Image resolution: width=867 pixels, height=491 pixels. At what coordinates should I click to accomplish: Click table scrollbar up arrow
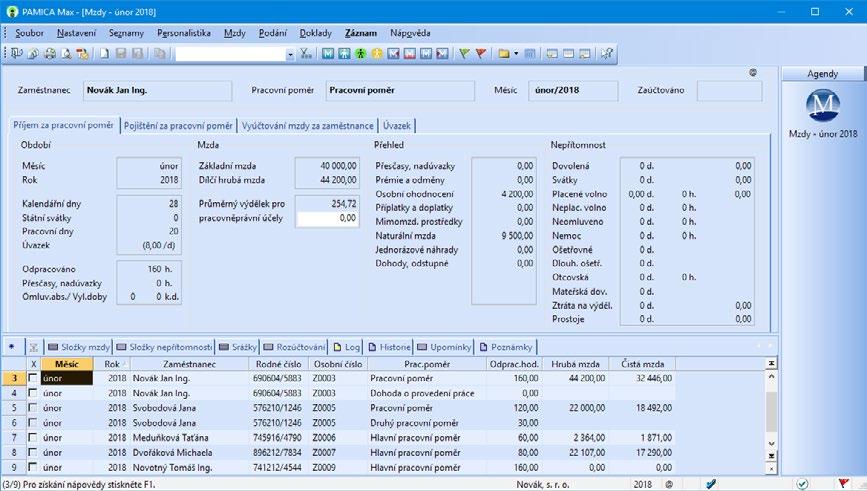pos(771,377)
